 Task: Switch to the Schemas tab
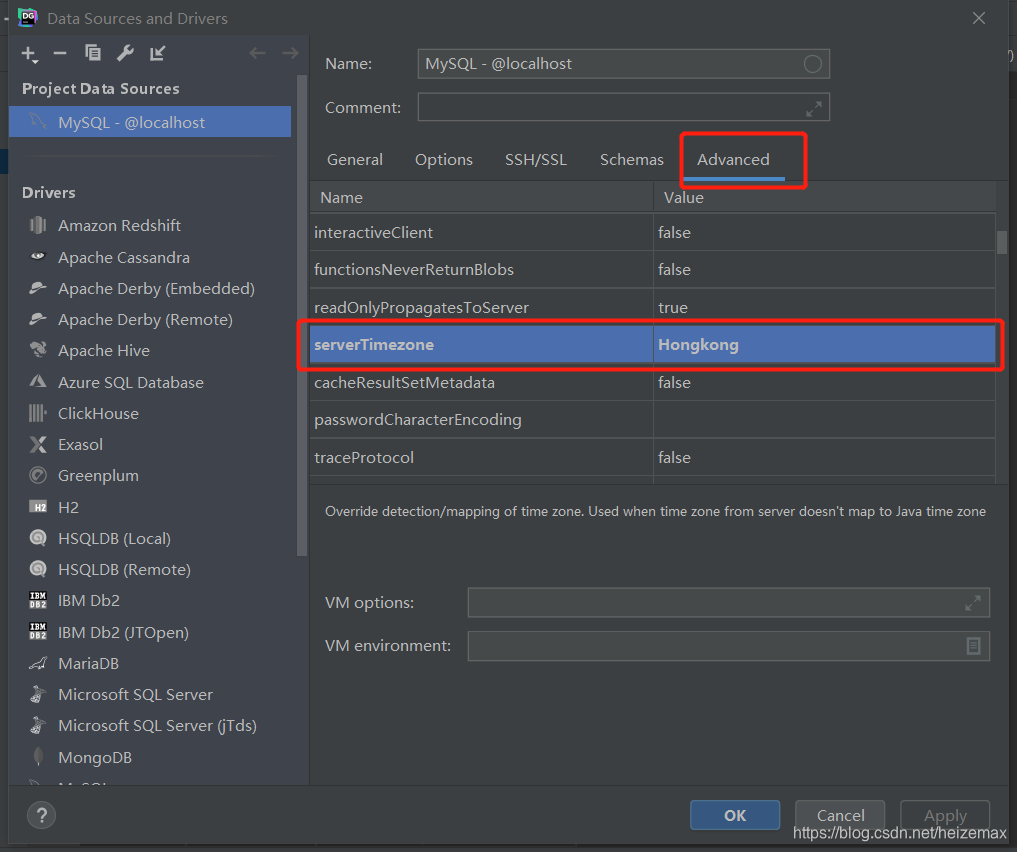pyautogui.click(x=631, y=159)
